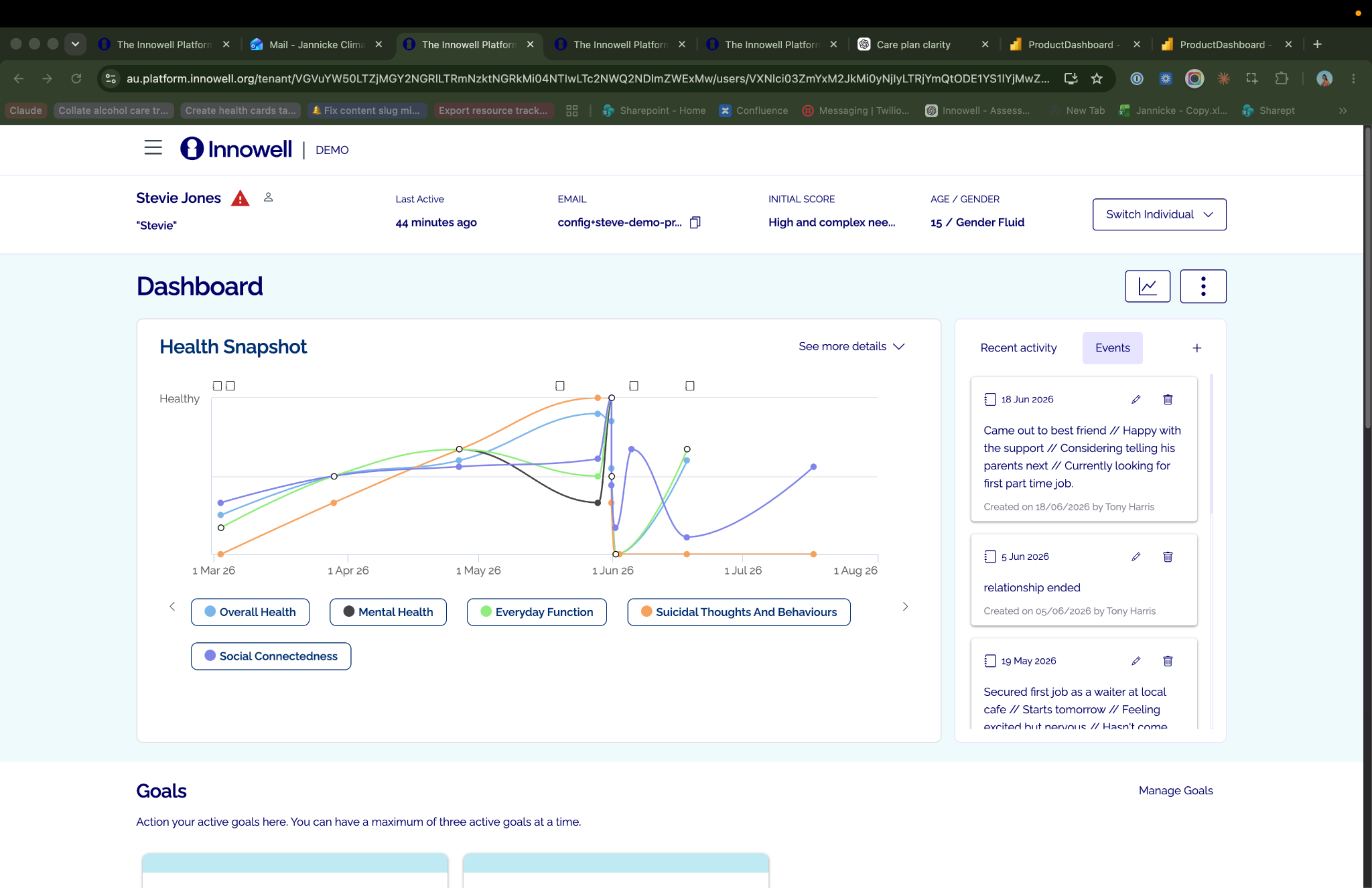Delete the 5 Jun 2026 event
The image size is (1372, 888).
point(1168,557)
